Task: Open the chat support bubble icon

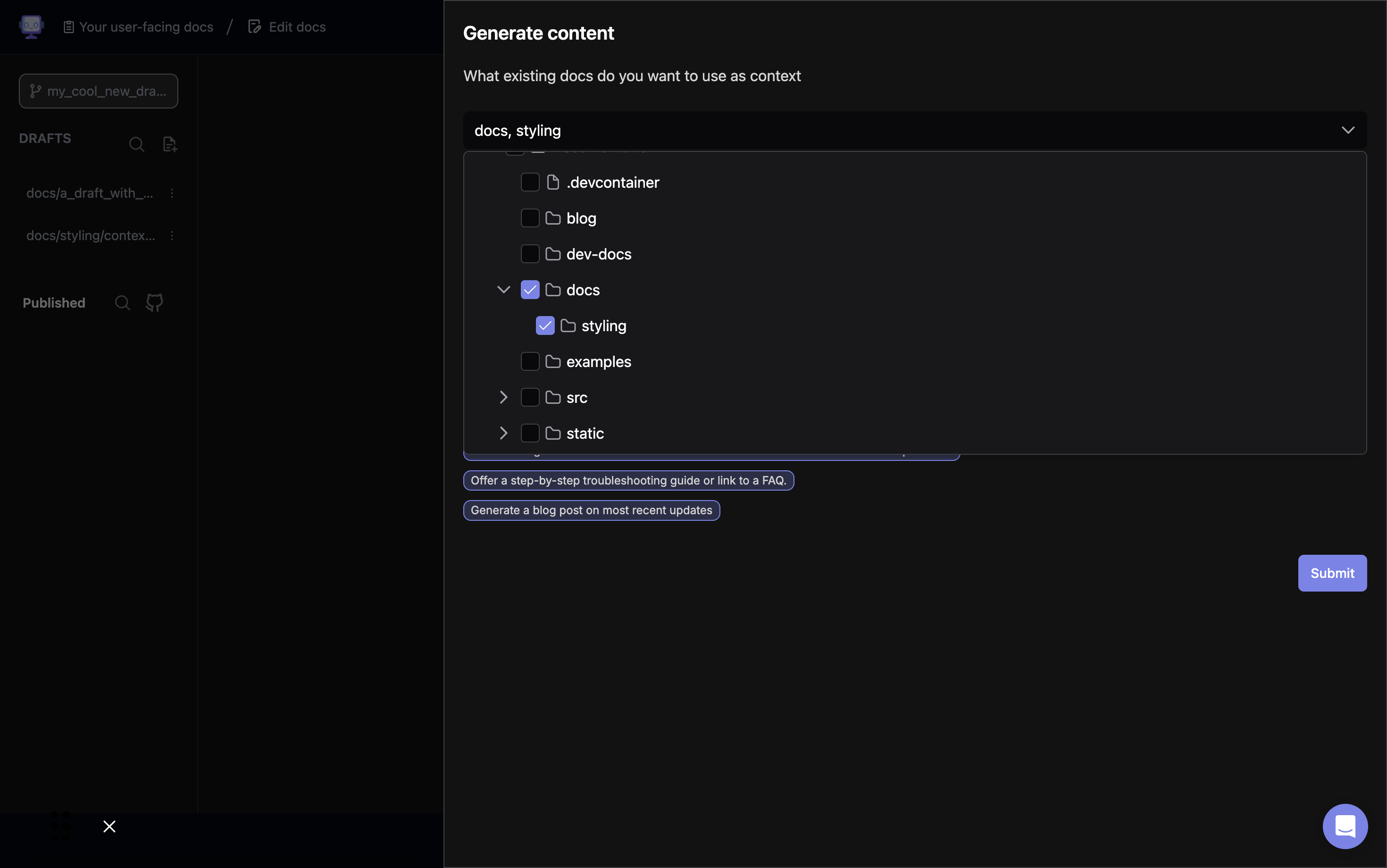Action: coord(1345,826)
